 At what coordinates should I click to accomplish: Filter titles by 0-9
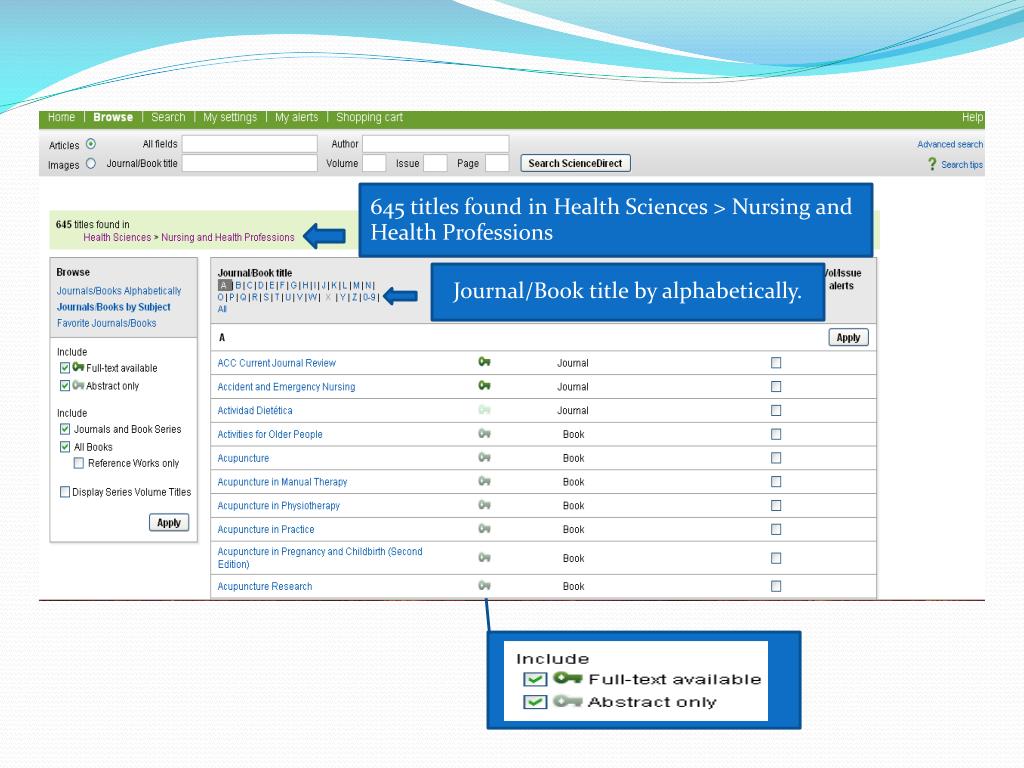369,297
